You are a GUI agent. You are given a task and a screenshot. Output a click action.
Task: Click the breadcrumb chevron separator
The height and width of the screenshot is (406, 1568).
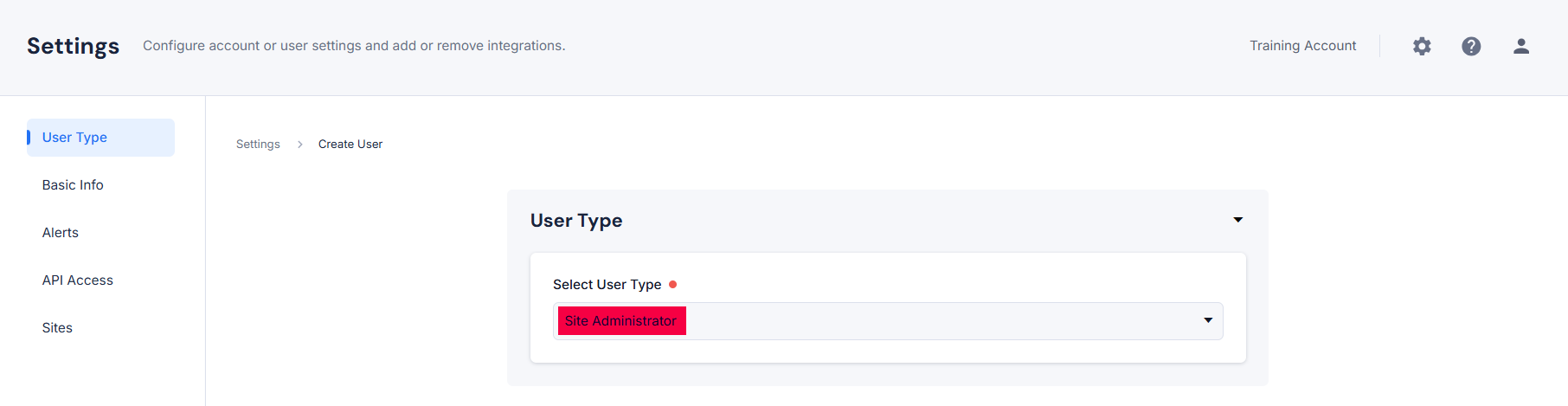299,145
